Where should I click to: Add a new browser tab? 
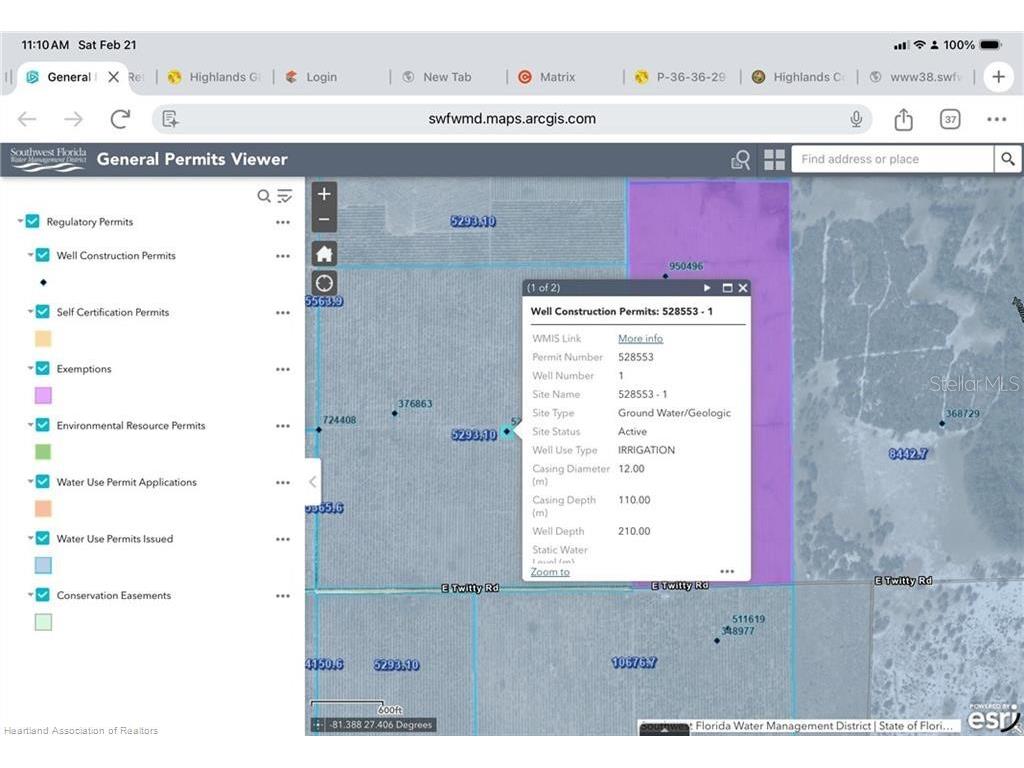999,76
